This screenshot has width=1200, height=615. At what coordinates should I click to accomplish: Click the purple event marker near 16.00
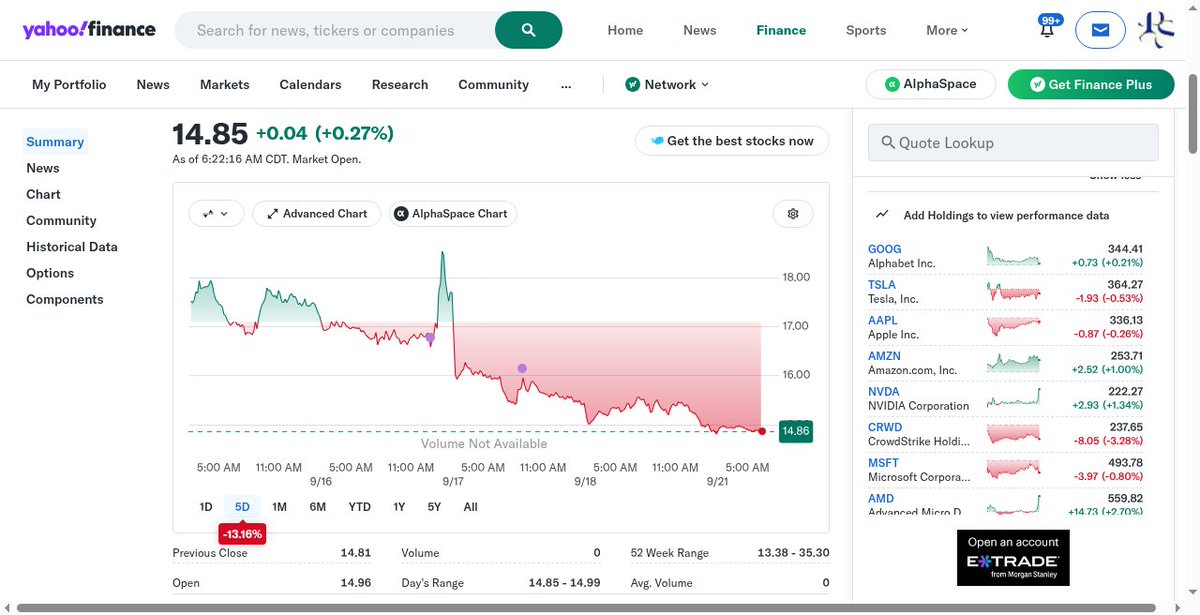tap(522, 369)
